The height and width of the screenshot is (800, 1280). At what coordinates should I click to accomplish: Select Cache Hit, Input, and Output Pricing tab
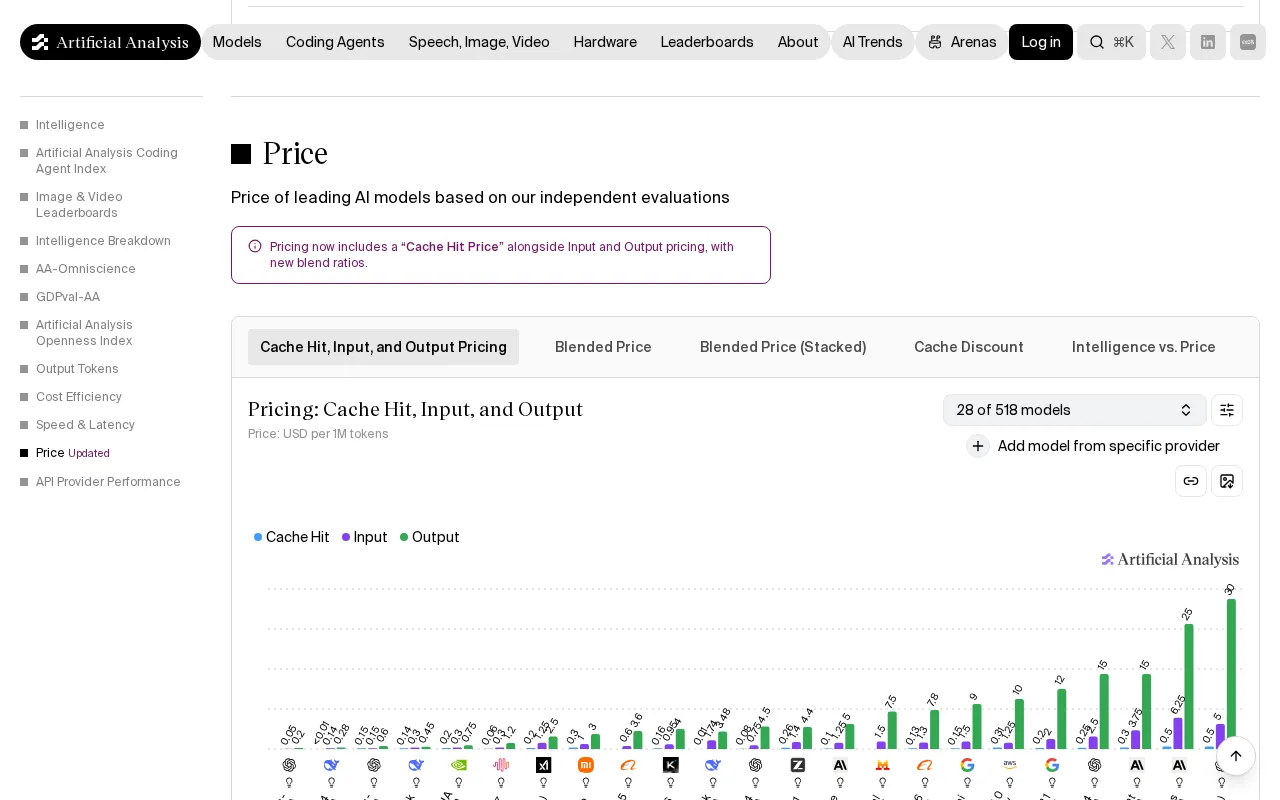tap(383, 347)
